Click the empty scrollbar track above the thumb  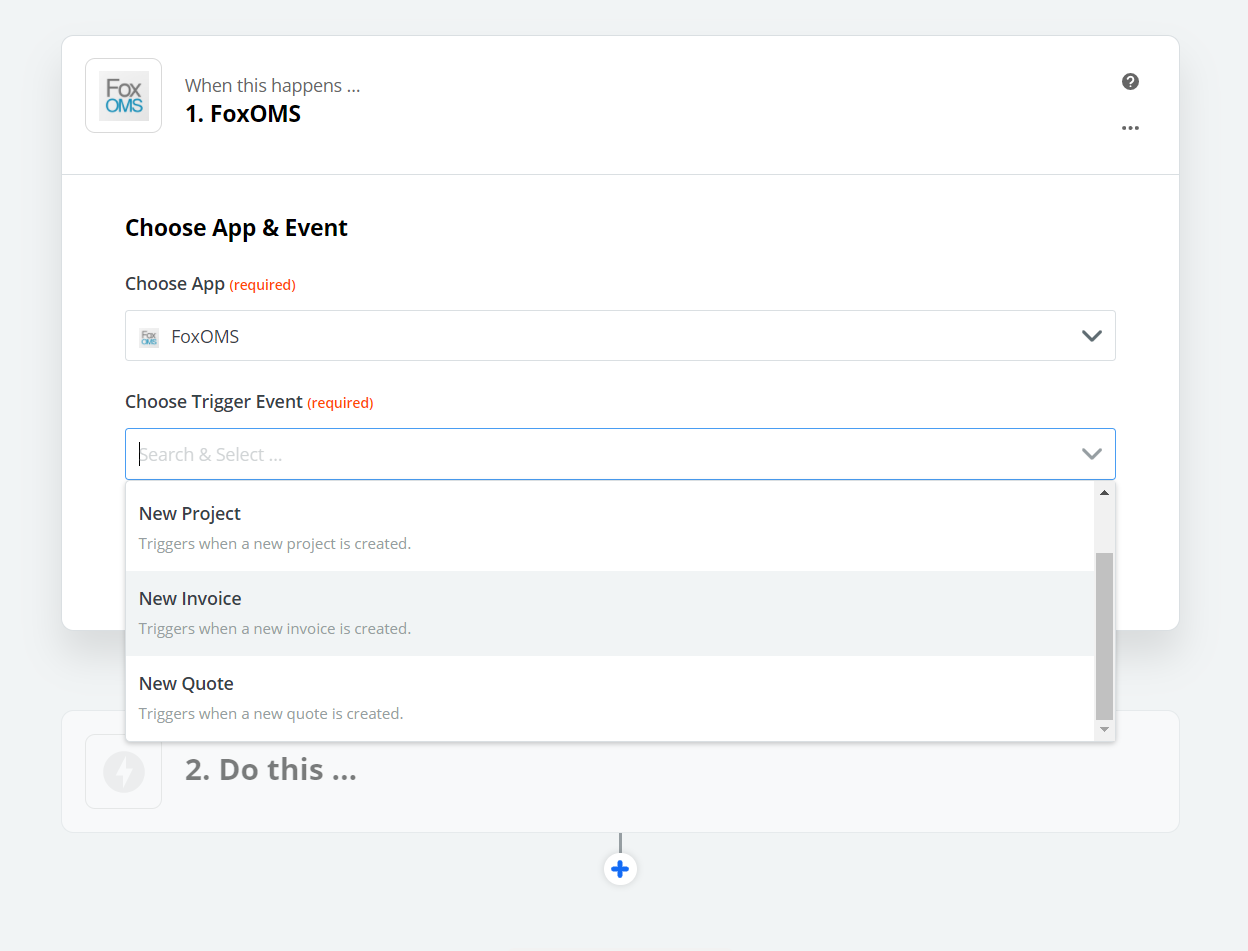coord(1104,526)
